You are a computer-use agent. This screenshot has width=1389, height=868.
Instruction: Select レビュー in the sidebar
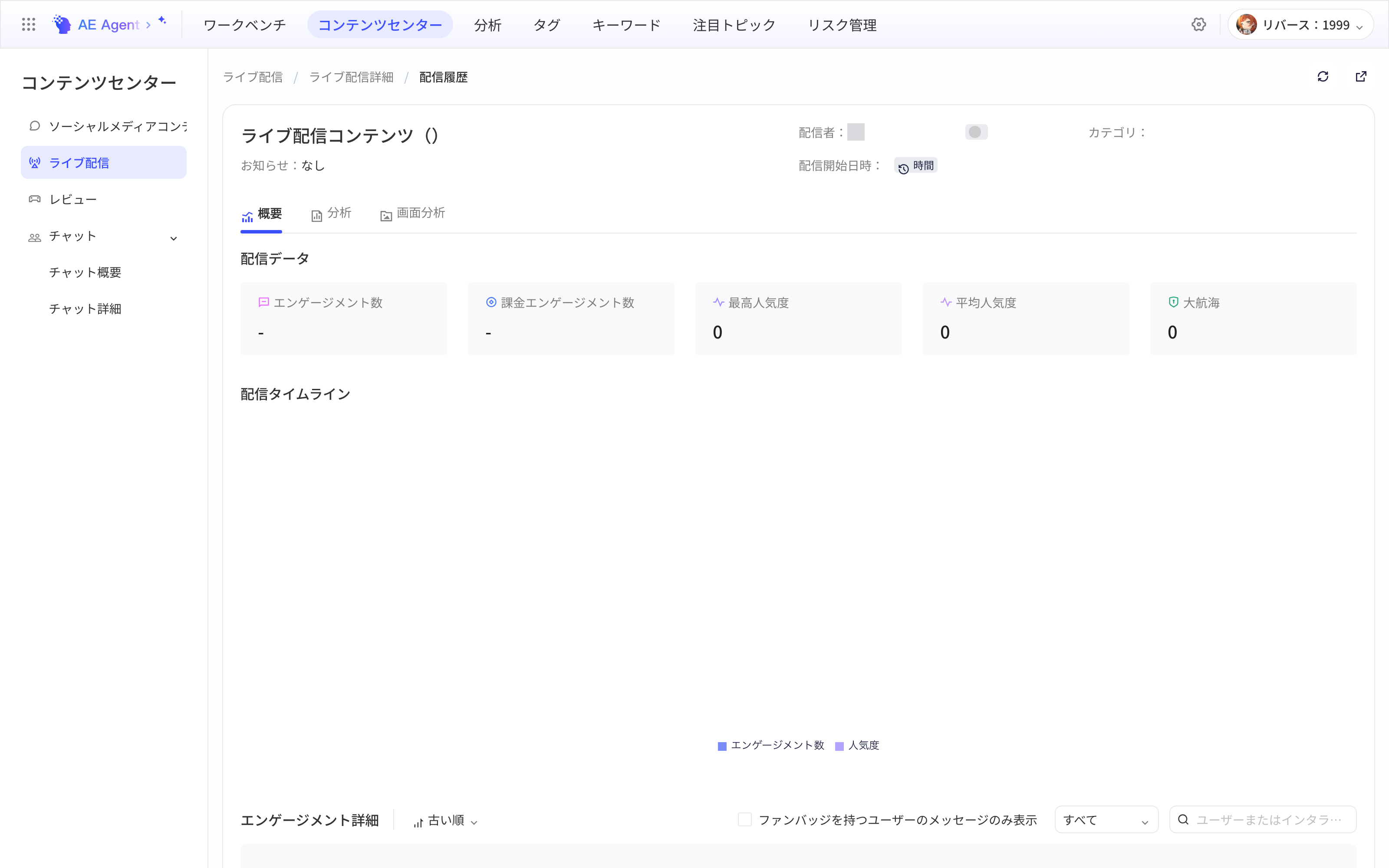point(104,199)
